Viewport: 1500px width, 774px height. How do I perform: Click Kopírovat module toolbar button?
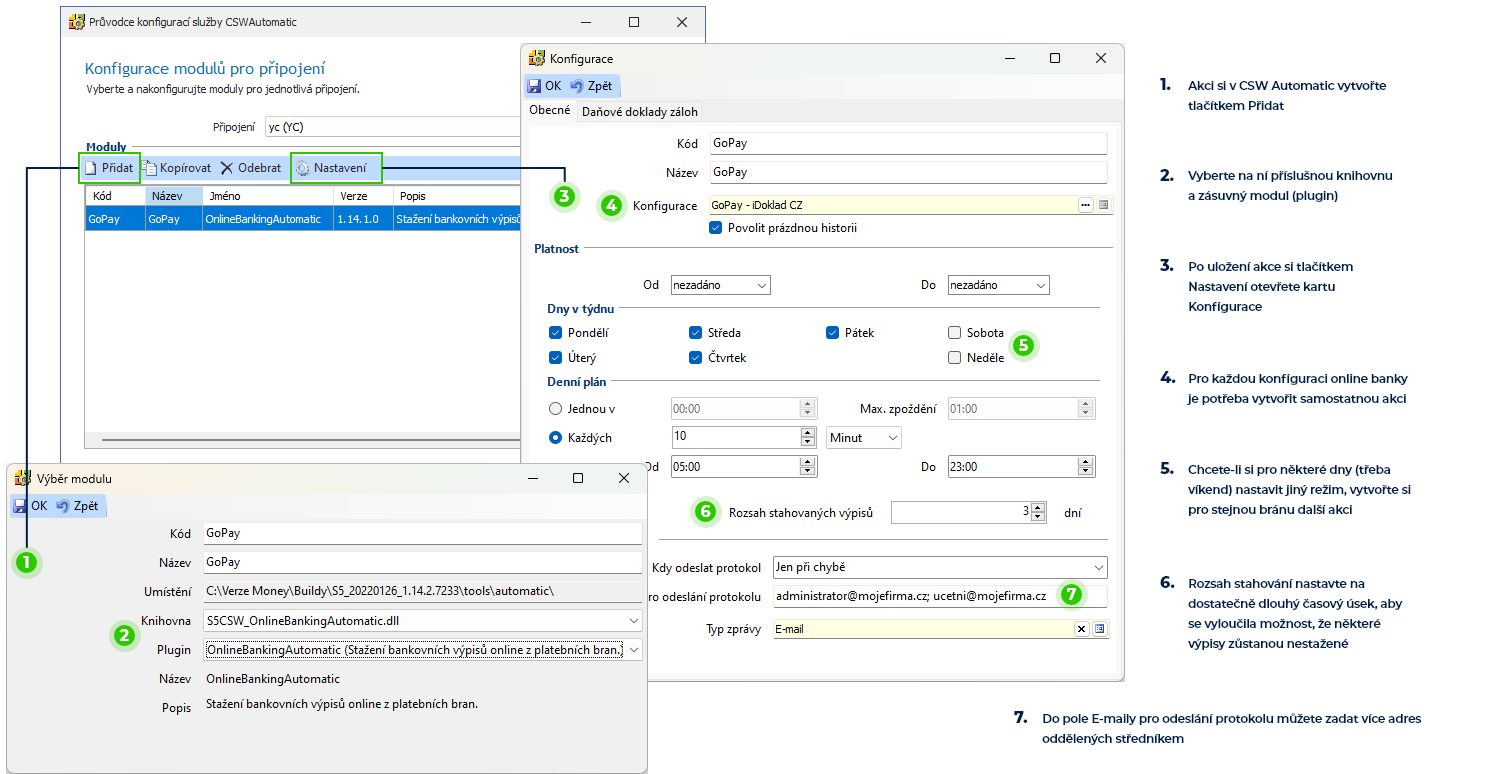tap(177, 168)
